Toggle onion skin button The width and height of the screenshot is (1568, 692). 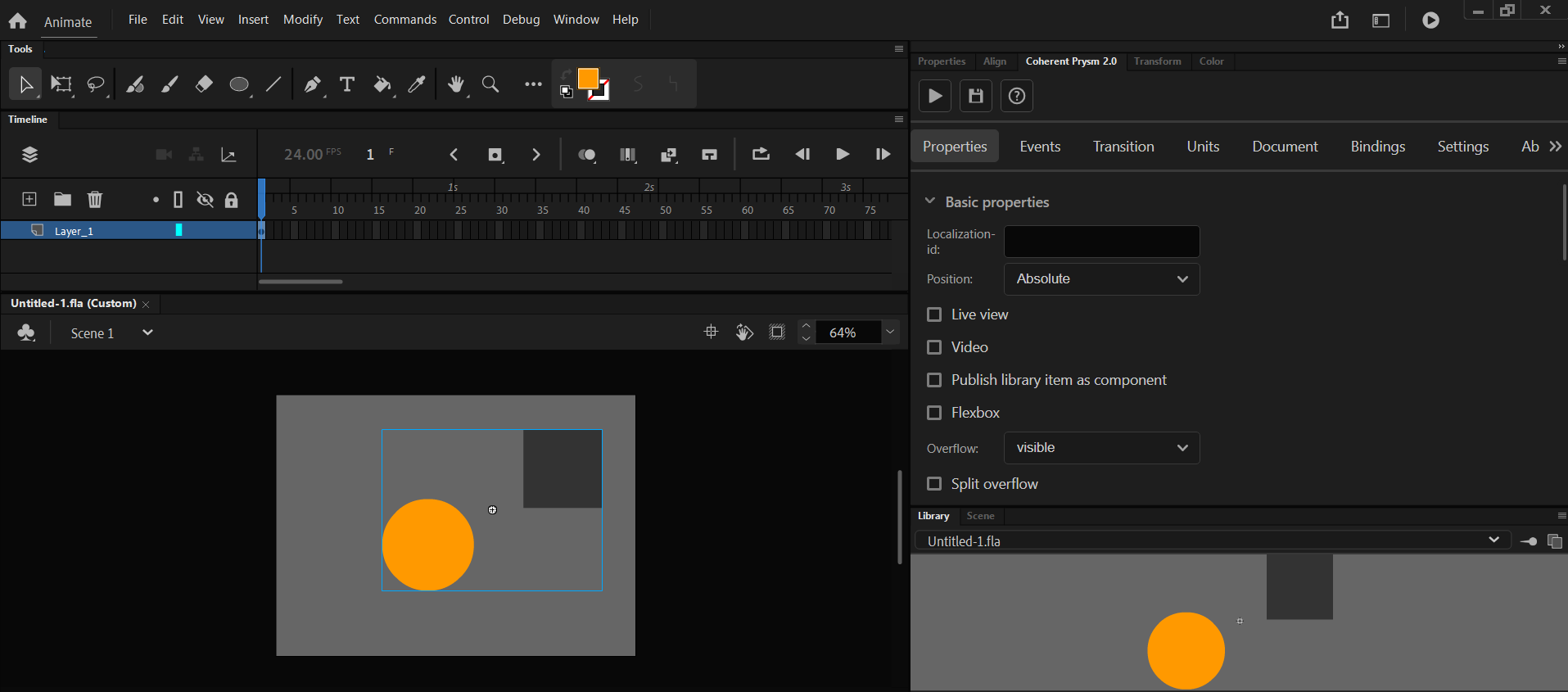tap(587, 154)
